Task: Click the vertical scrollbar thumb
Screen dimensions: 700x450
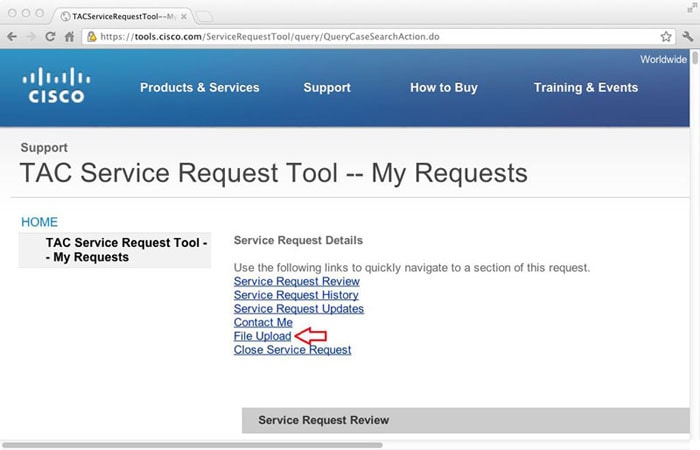Action: pos(695,58)
